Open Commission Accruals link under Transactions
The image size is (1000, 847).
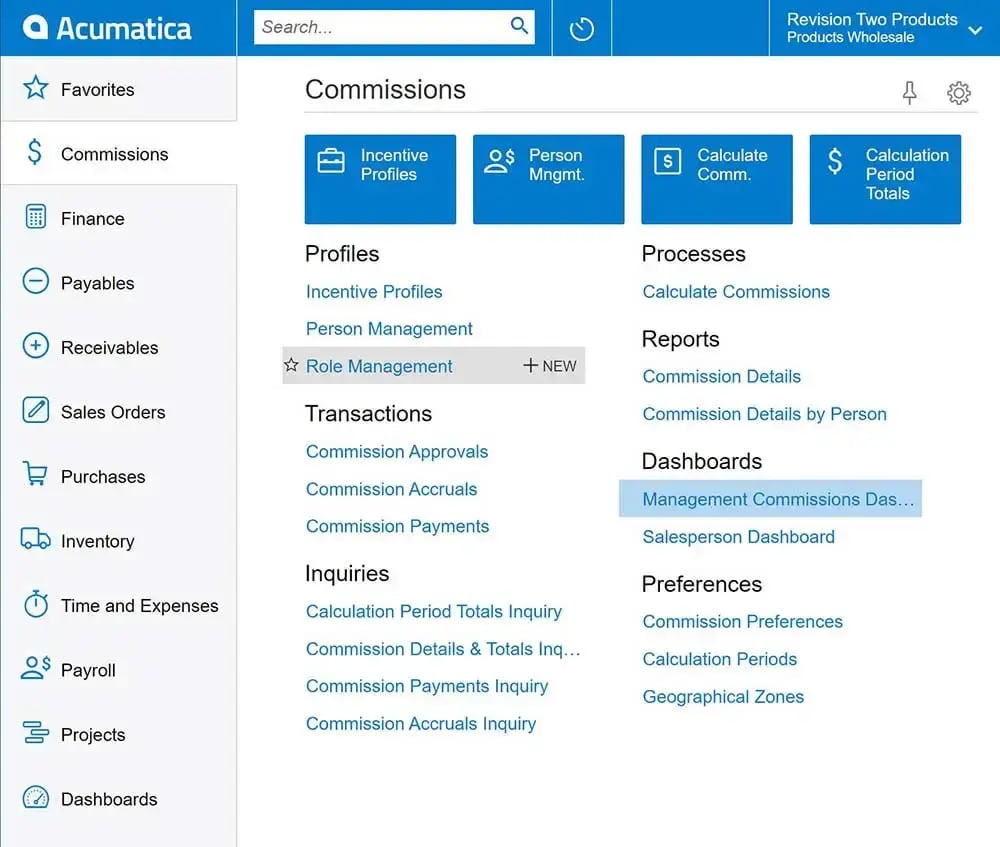[392, 489]
